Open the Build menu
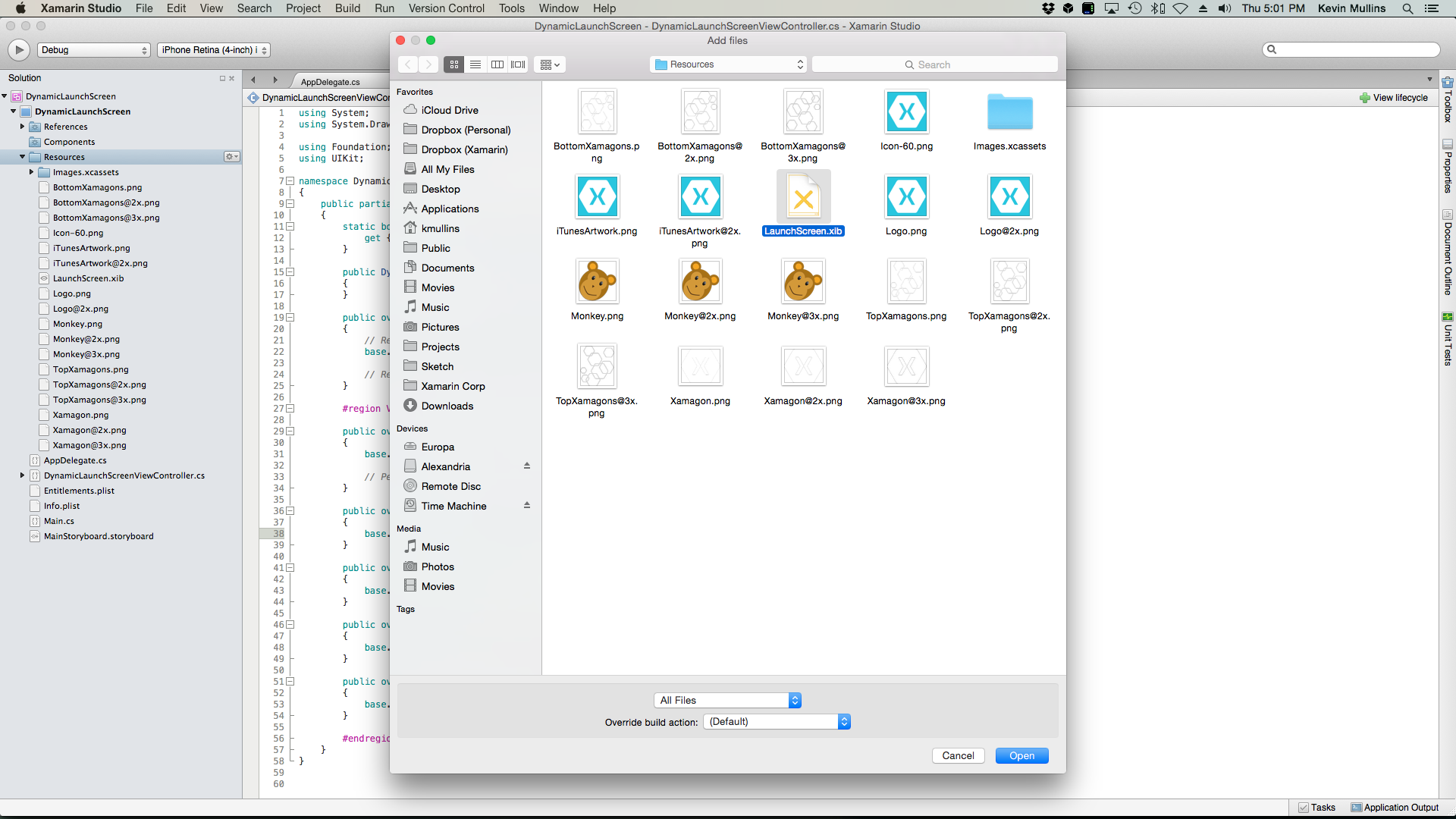 (347, 8)
